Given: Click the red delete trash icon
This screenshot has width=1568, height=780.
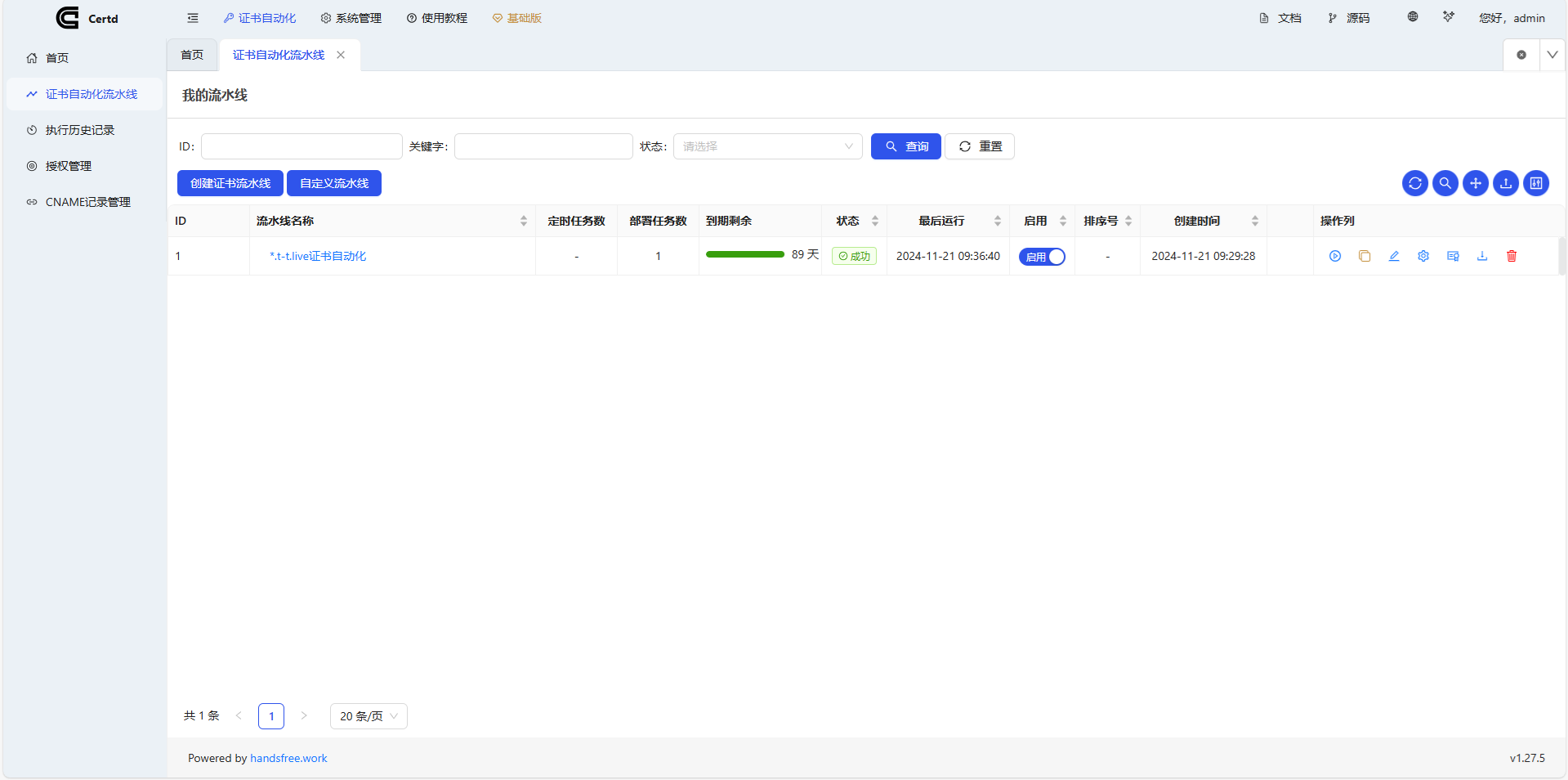Looking at the screenshot, I should (x=1511, y=256).
